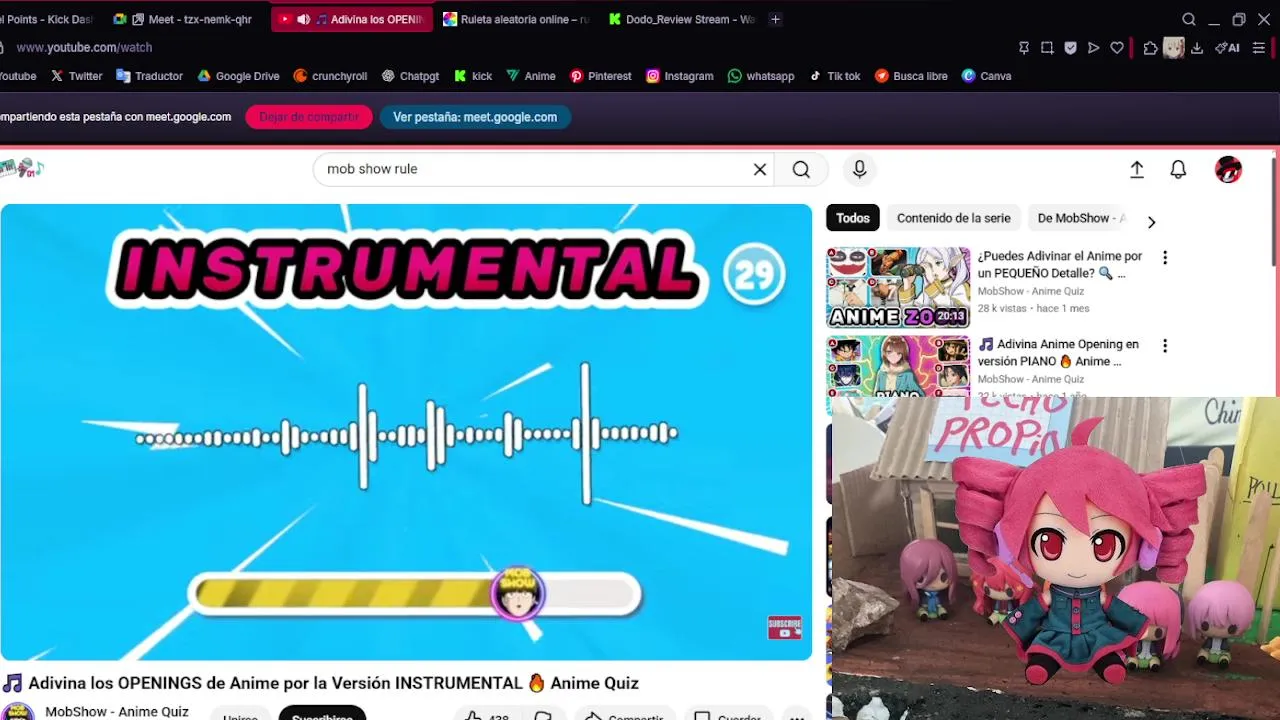This screenshot has width=1280, height=720.
Task: Open the Google Drive bookmark
Action: pos(238,76)
